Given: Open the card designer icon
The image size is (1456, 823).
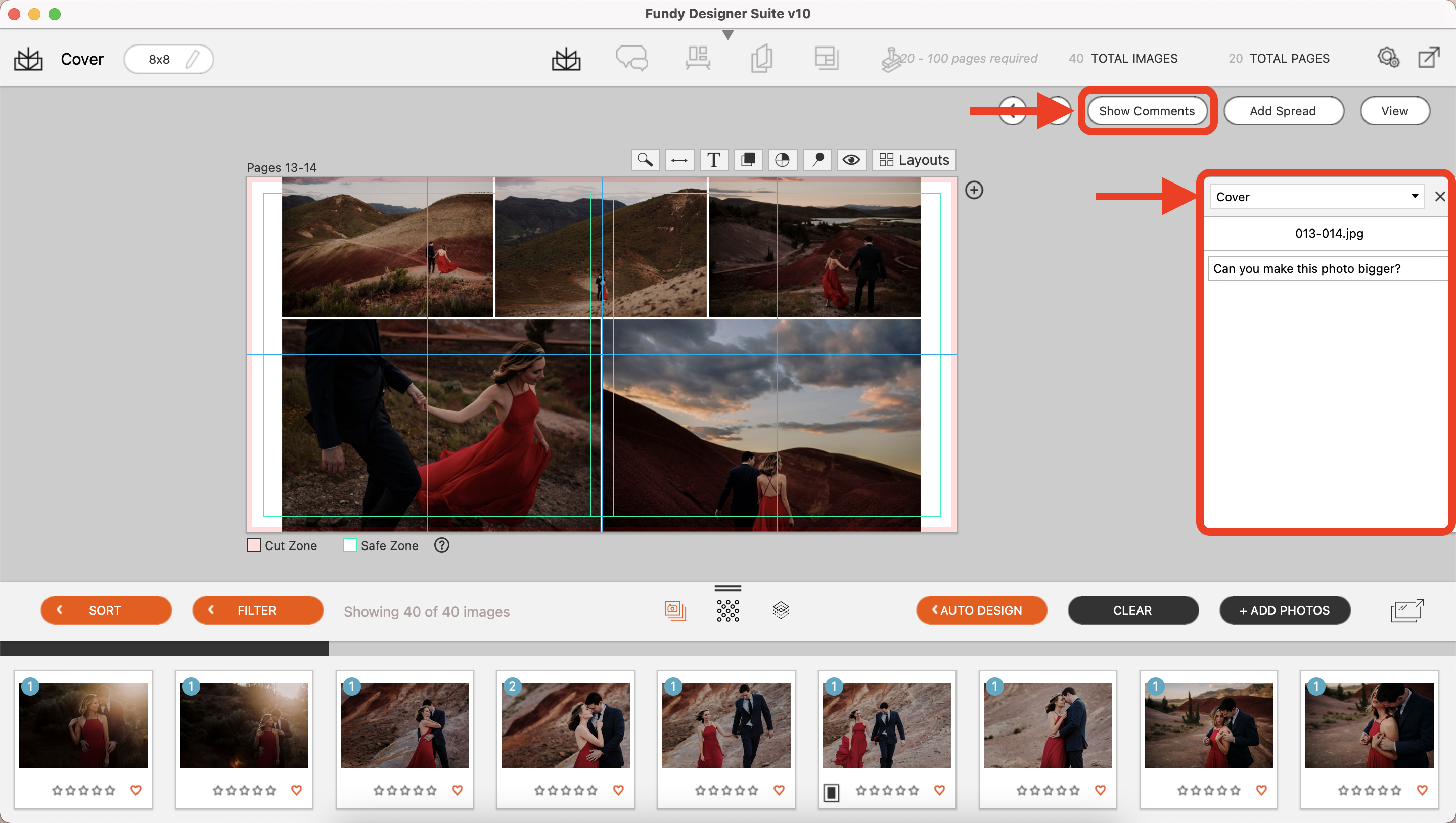Looking at the screenshot, I should 762,58.
